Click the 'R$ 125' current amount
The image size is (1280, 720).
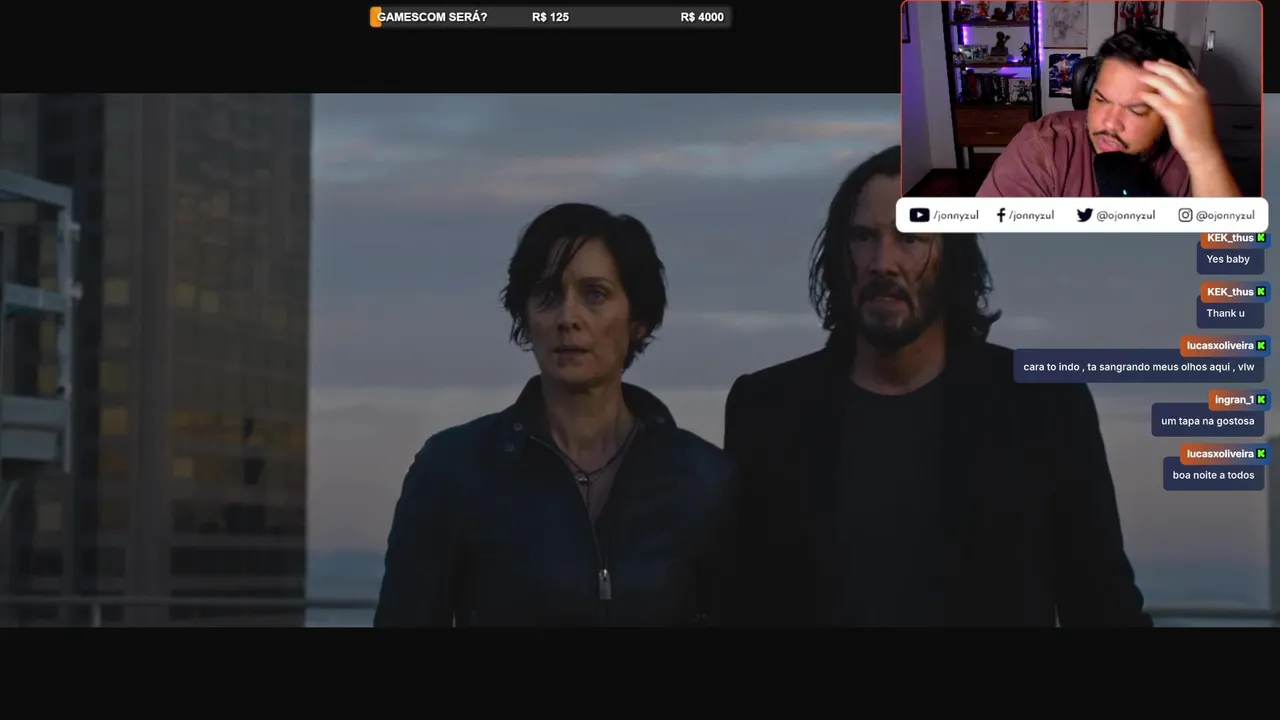click(x=550, y=17)
